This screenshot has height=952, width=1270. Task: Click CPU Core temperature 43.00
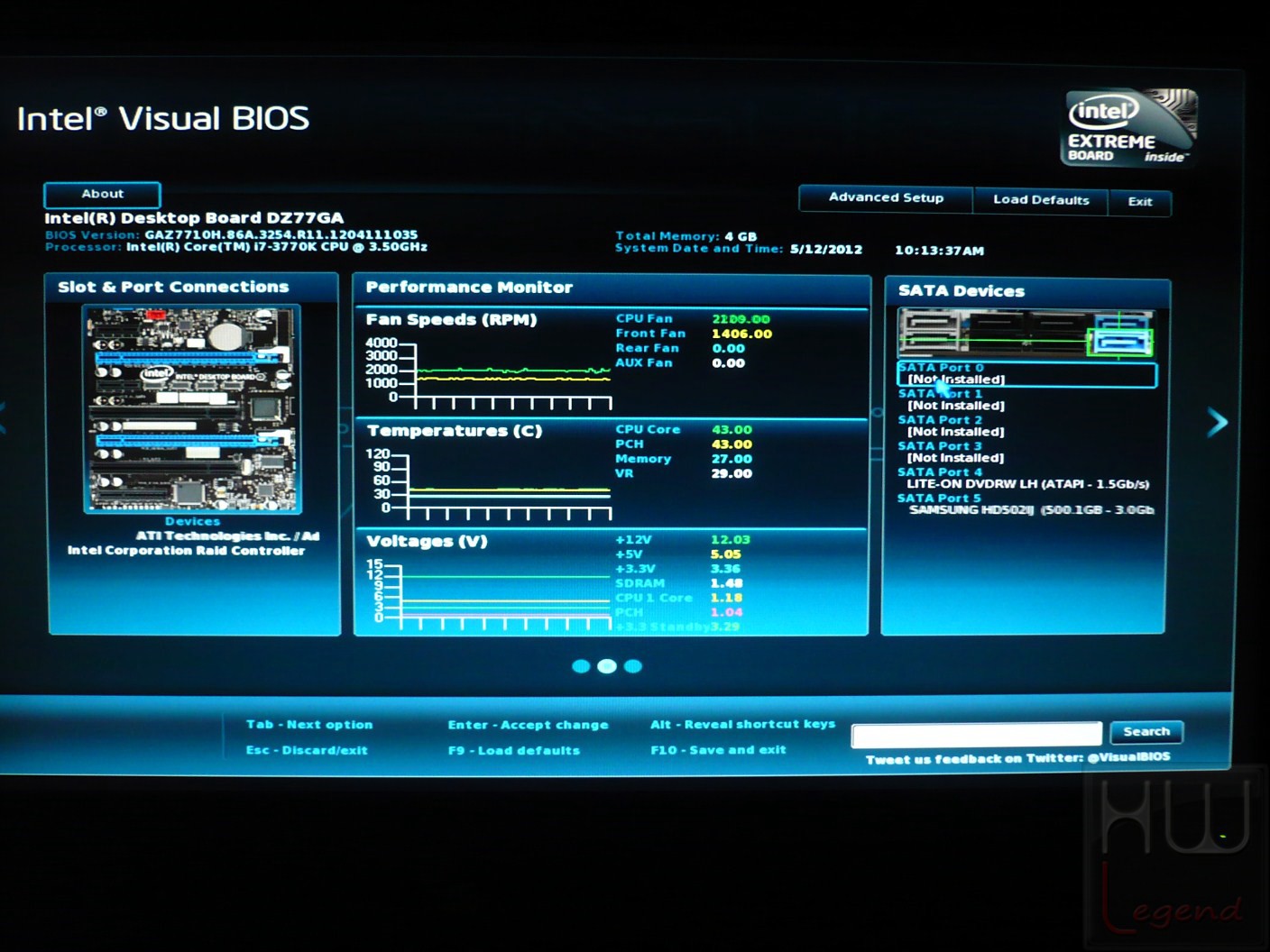[x=732, y=430]
